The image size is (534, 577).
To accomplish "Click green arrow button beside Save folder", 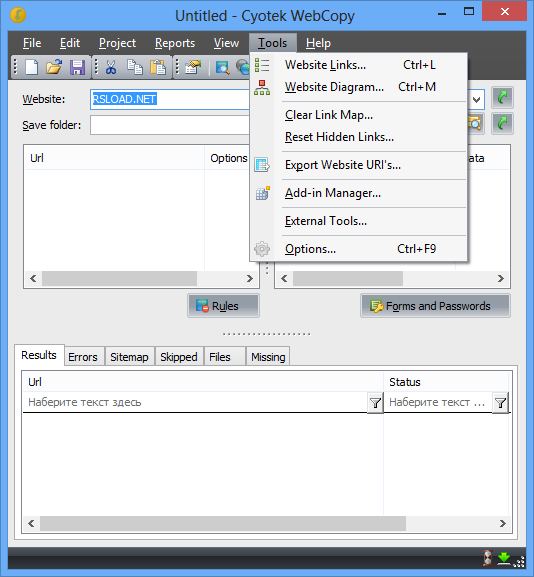I will tap(502, 123).
